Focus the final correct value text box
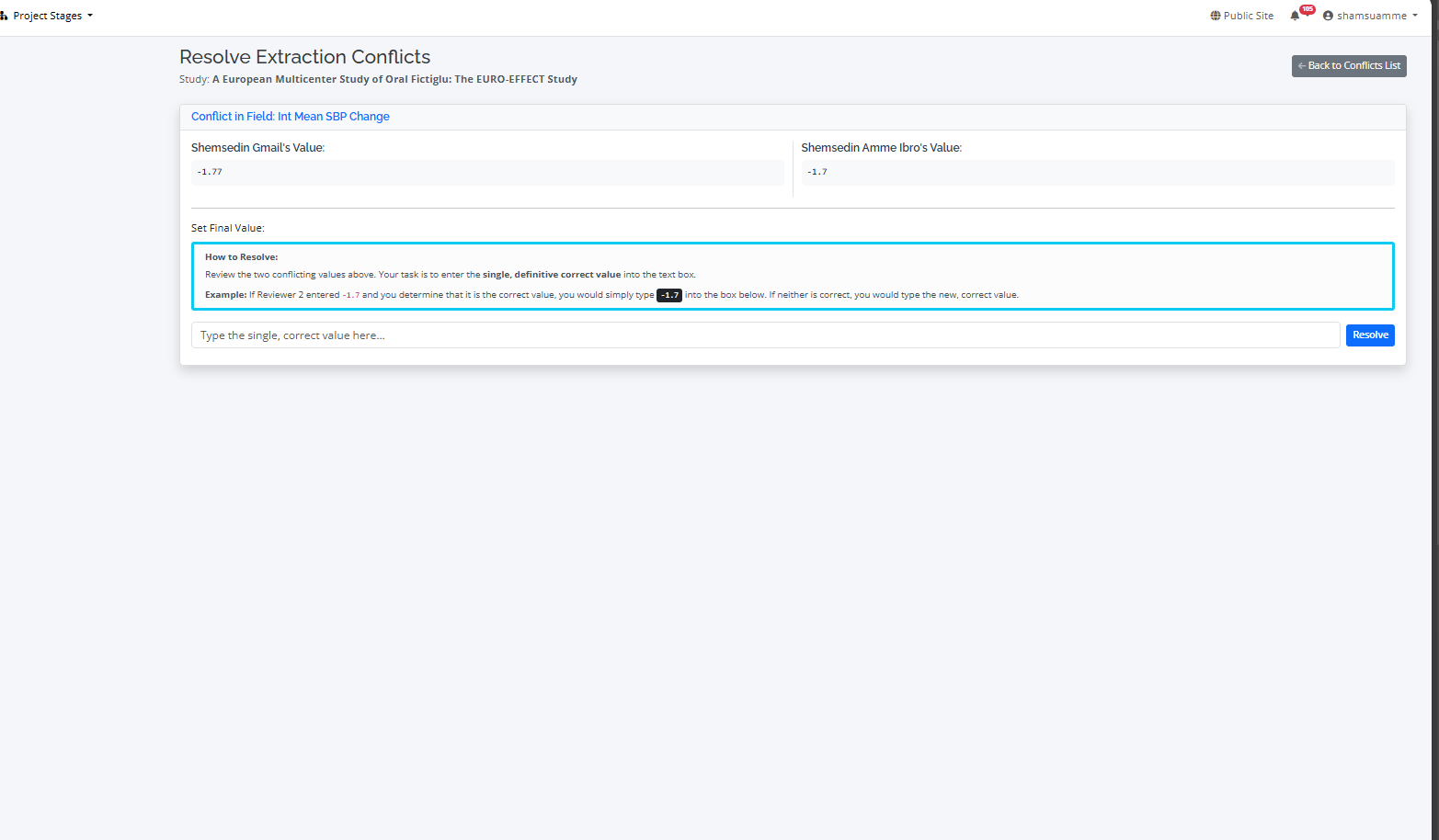The image size is (1439, 840). (x=764, y=335)
